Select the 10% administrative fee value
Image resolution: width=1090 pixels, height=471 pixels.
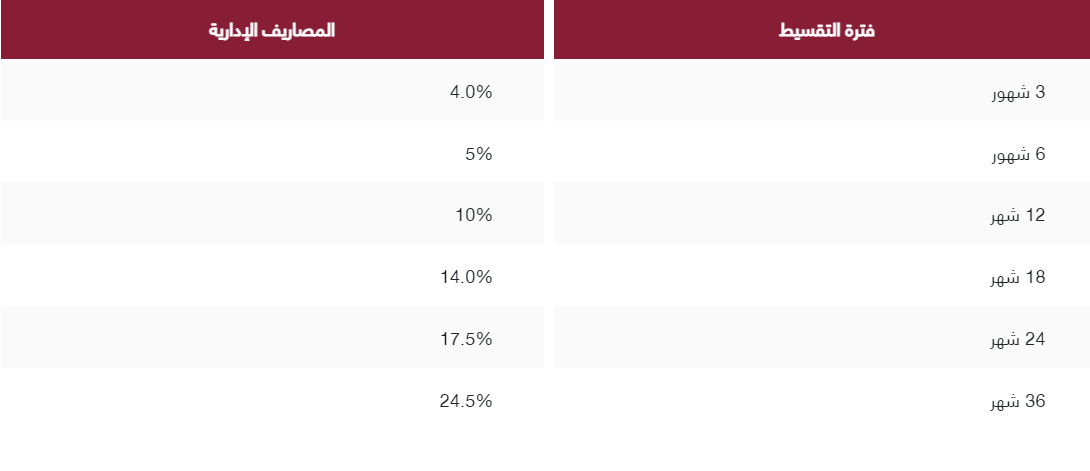pos(474,216)
